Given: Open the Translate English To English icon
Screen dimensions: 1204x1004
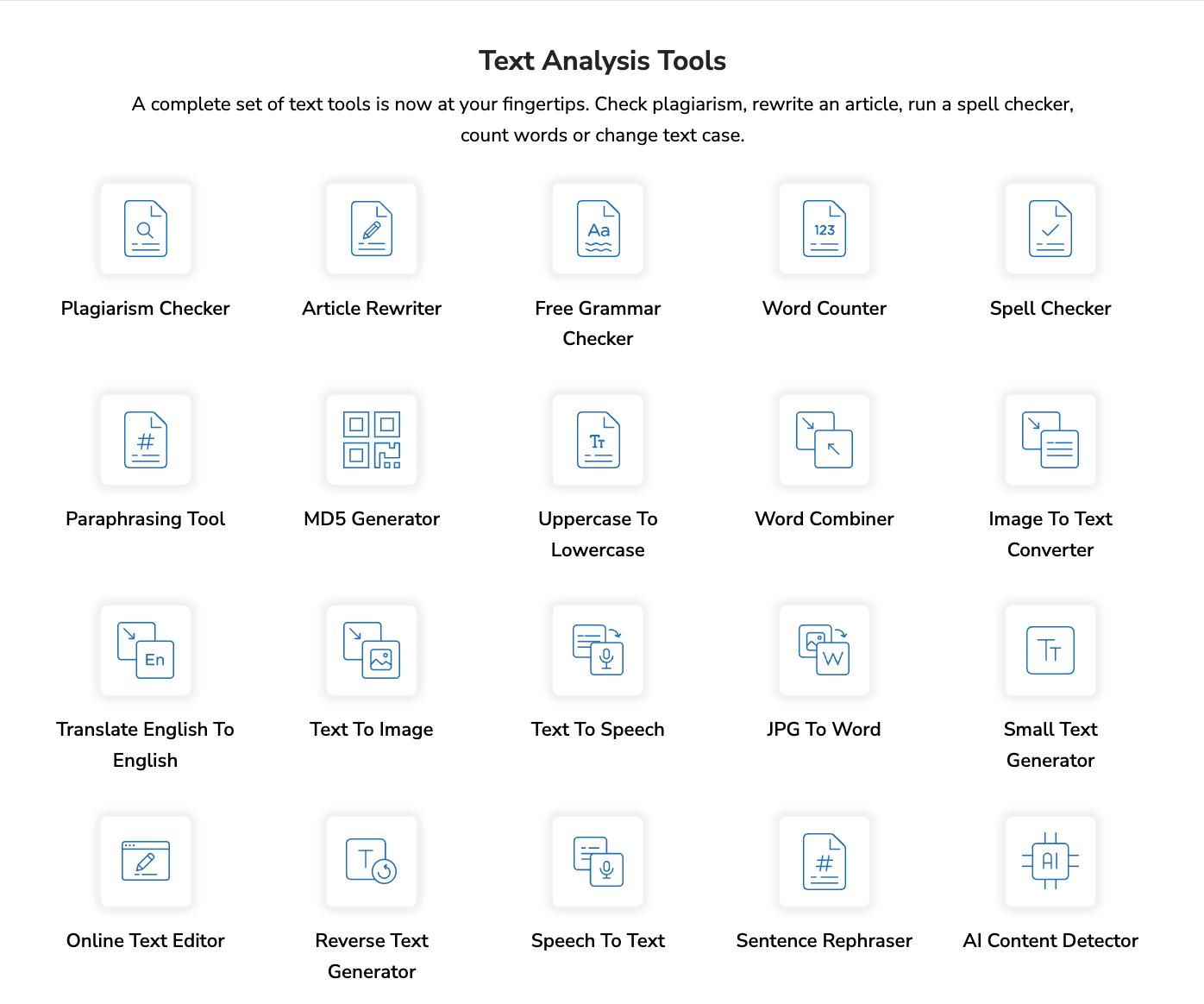Looking at the screenshot, I should [145, 650].
